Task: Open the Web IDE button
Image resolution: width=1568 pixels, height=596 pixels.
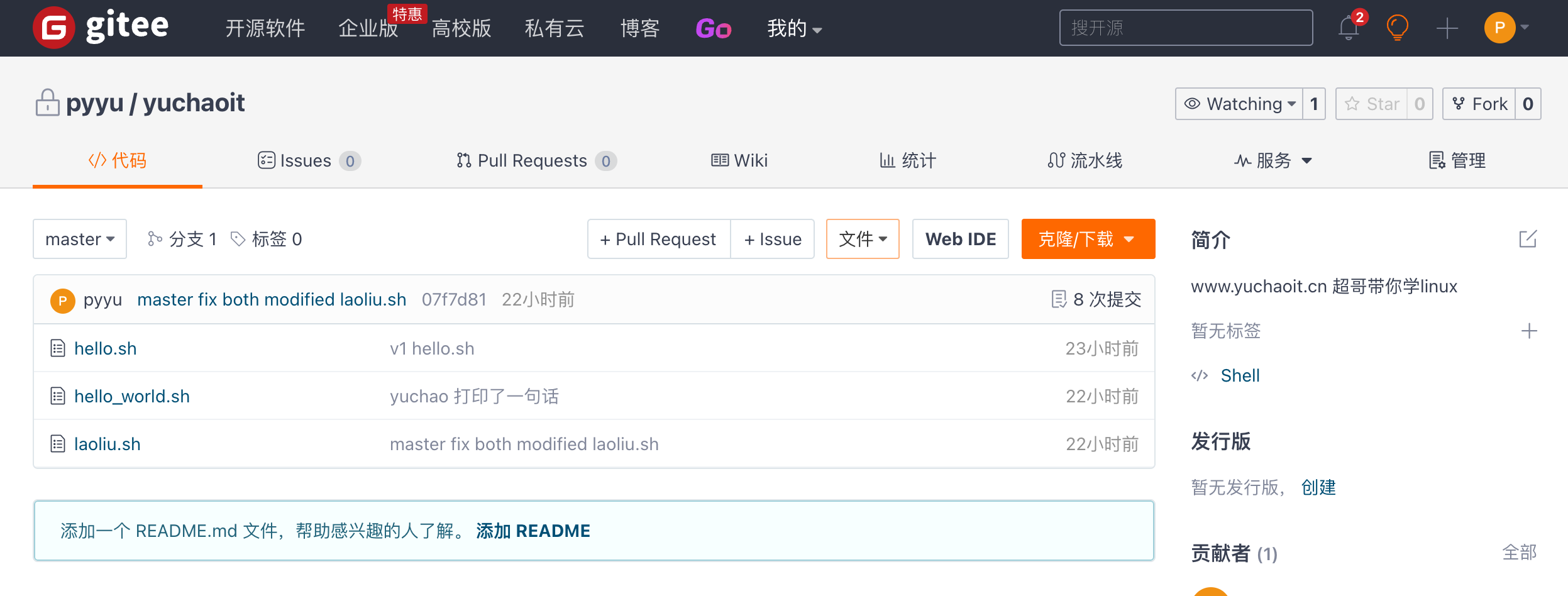Action: (960, 239)
